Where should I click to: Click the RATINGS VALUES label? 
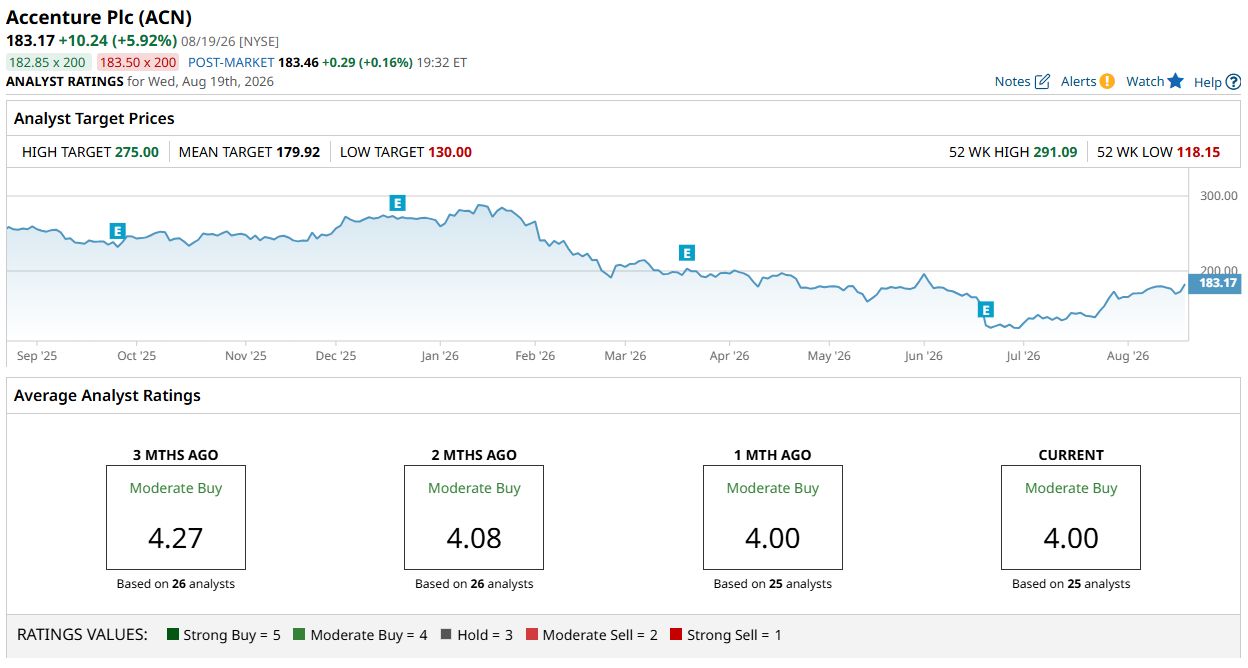pos(83,635)
